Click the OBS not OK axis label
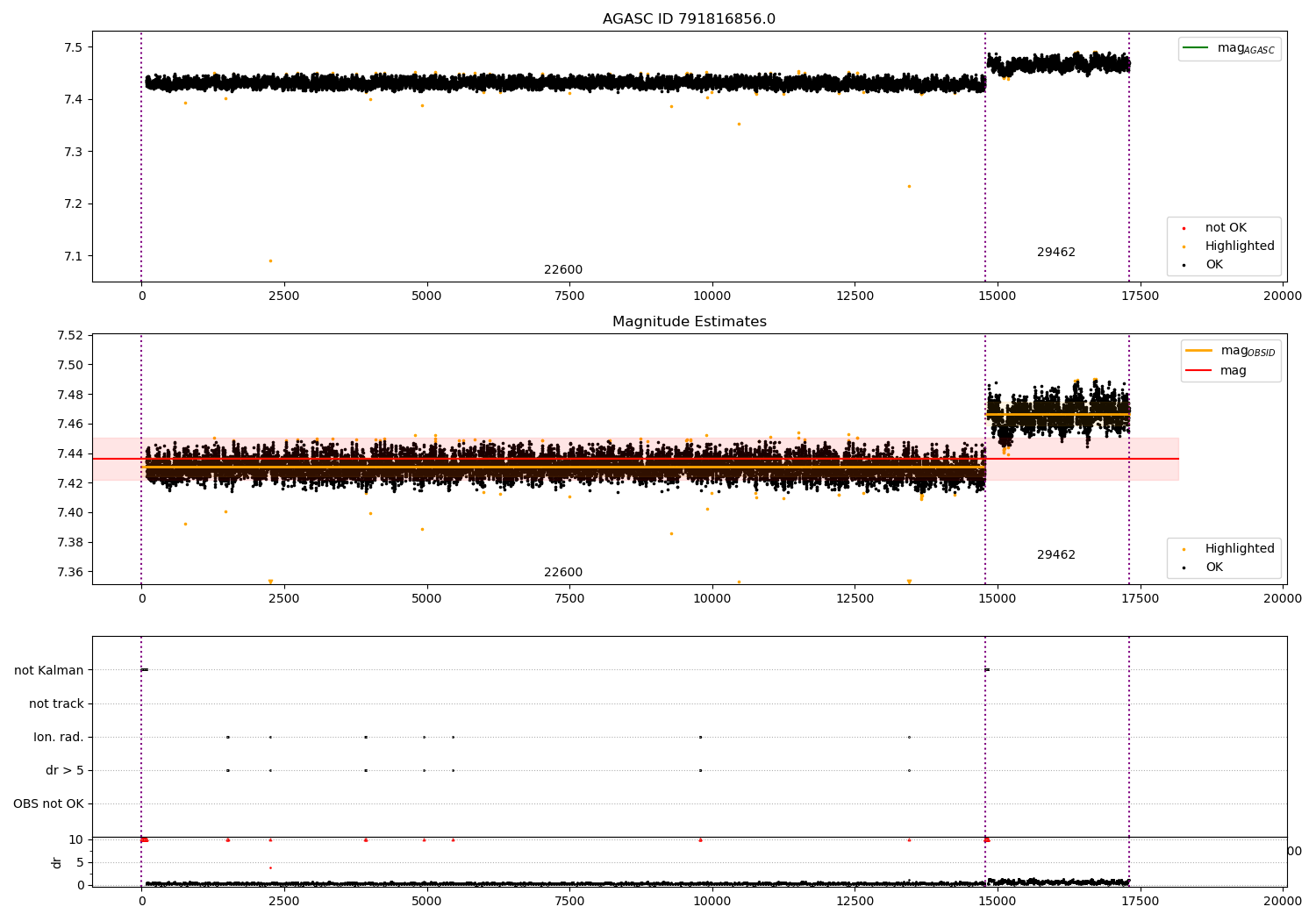Screen dimensions: 1316x921 (x=49, y=804)
